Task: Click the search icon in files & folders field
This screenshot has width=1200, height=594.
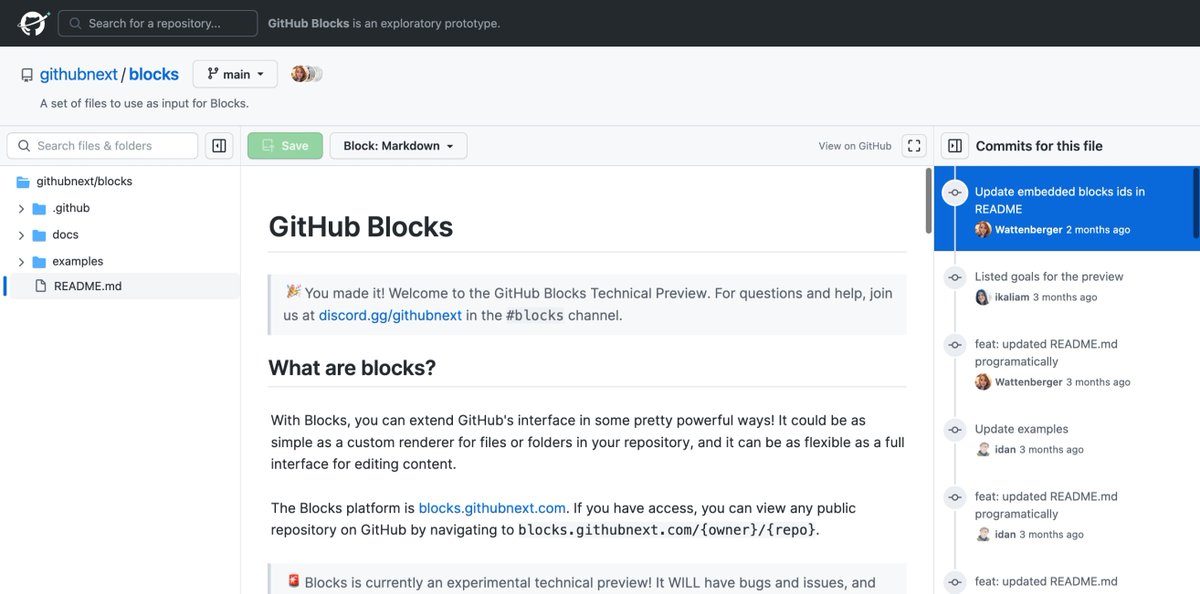Action: [x=24, y=146]
